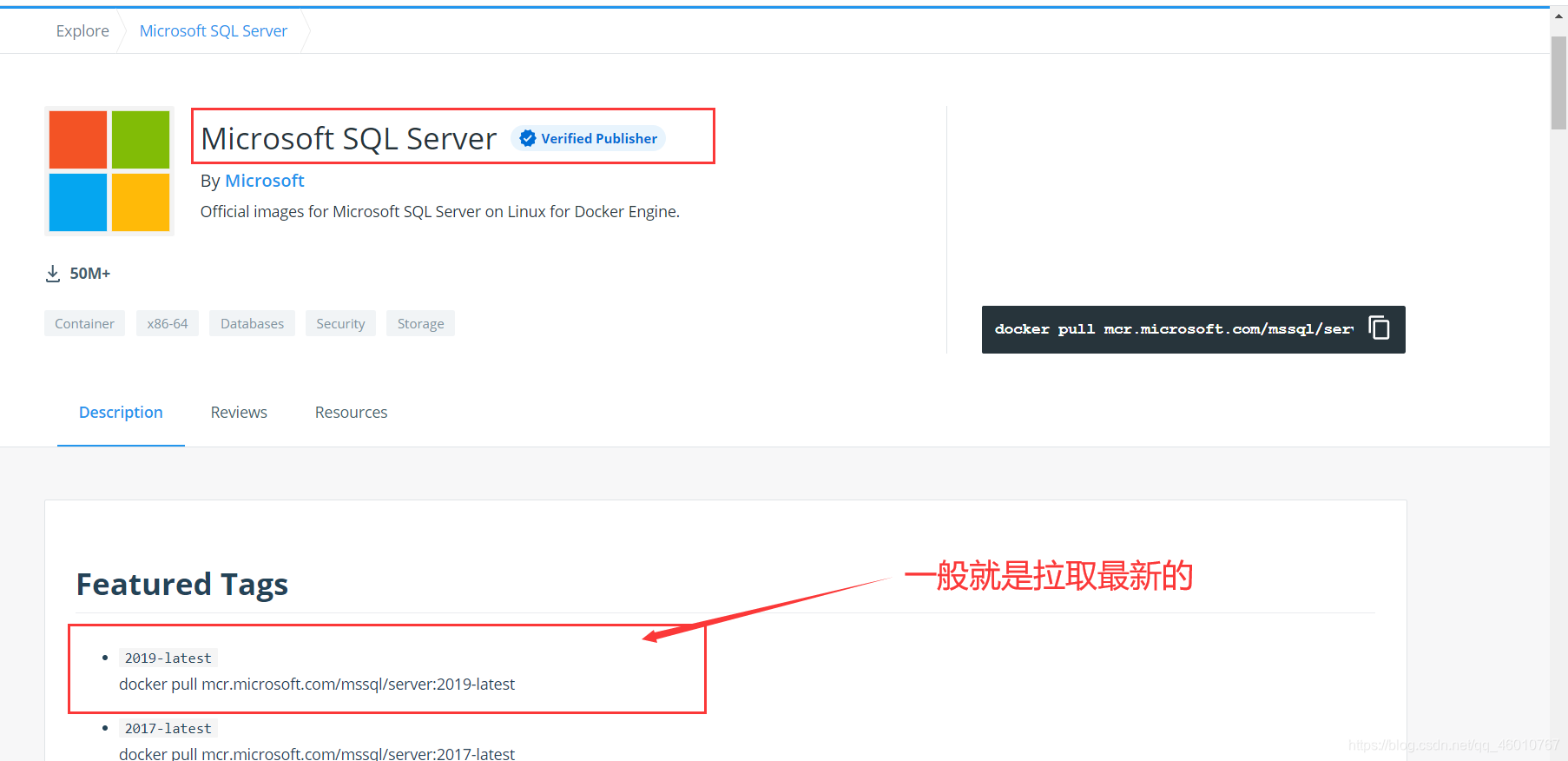
Task: Click the docker pull server:2017-latest command text
Action: (x=317, y=753)
